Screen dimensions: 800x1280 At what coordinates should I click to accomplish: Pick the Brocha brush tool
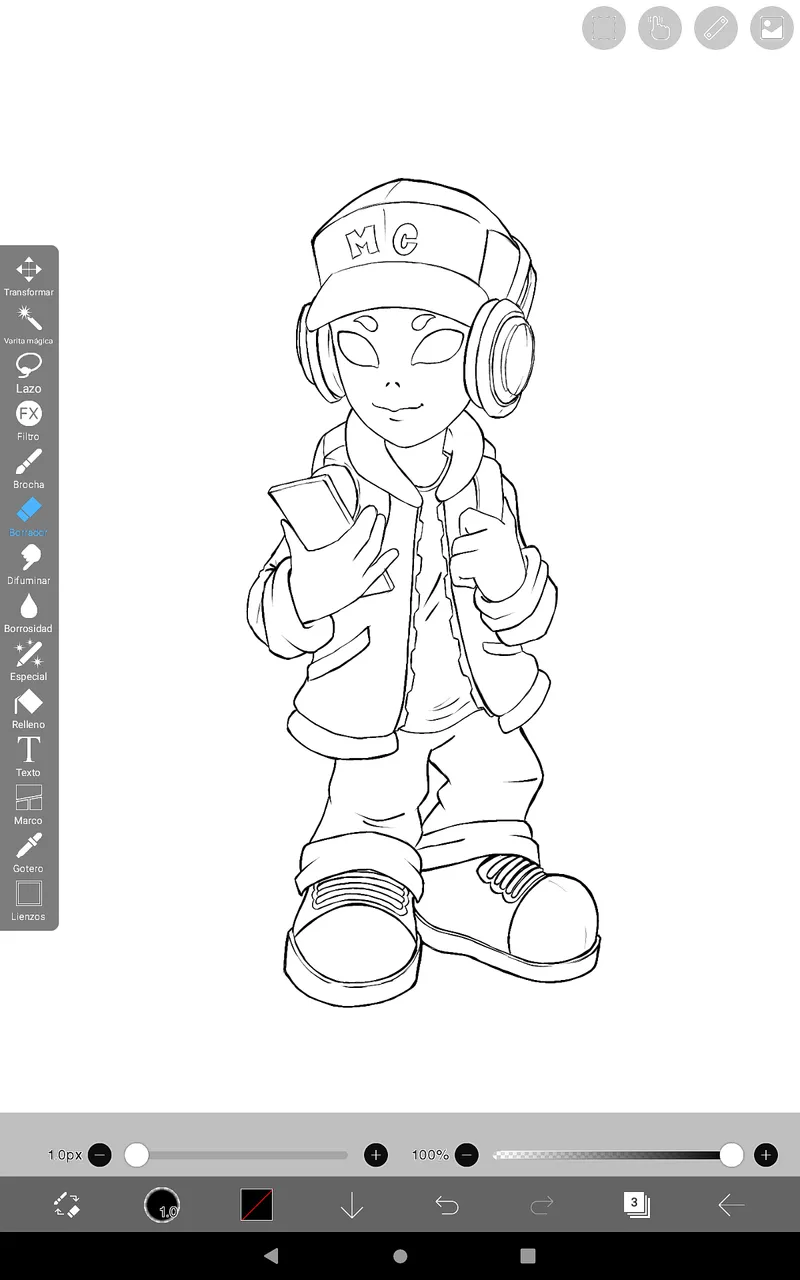pyautogui.click(x=28, y=469)
